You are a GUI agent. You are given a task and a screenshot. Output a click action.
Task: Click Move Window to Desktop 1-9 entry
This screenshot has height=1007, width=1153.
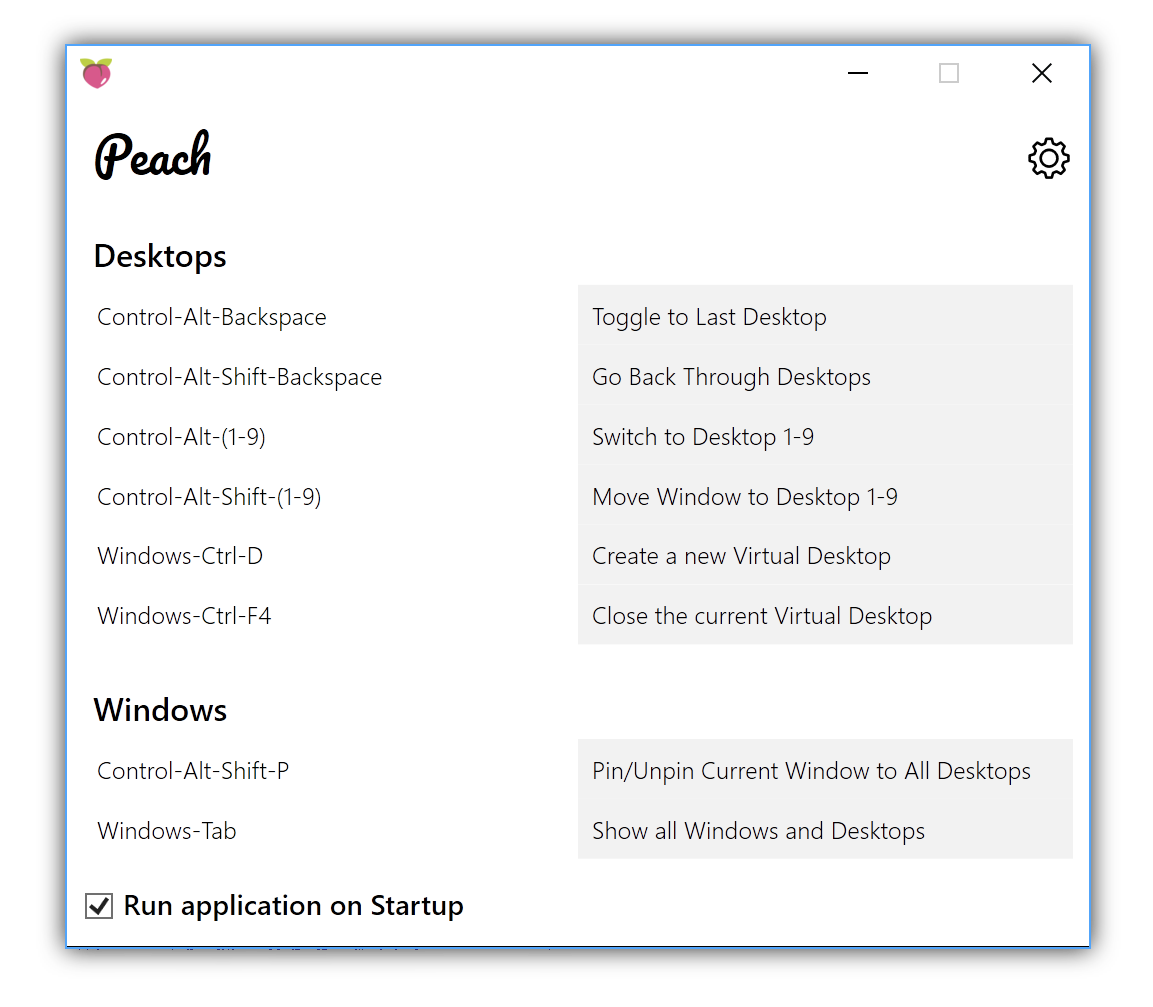click(x=825, y=497)
